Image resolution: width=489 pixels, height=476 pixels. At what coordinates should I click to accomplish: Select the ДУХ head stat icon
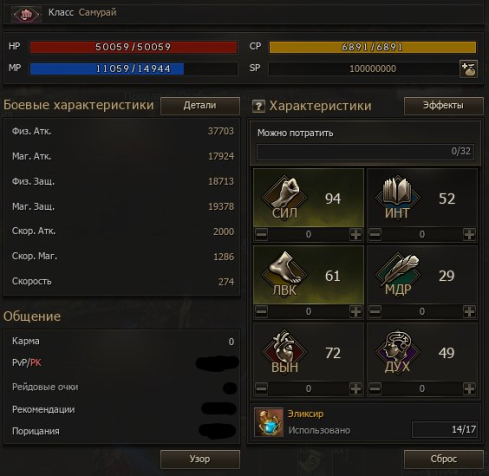pos(398,351)
